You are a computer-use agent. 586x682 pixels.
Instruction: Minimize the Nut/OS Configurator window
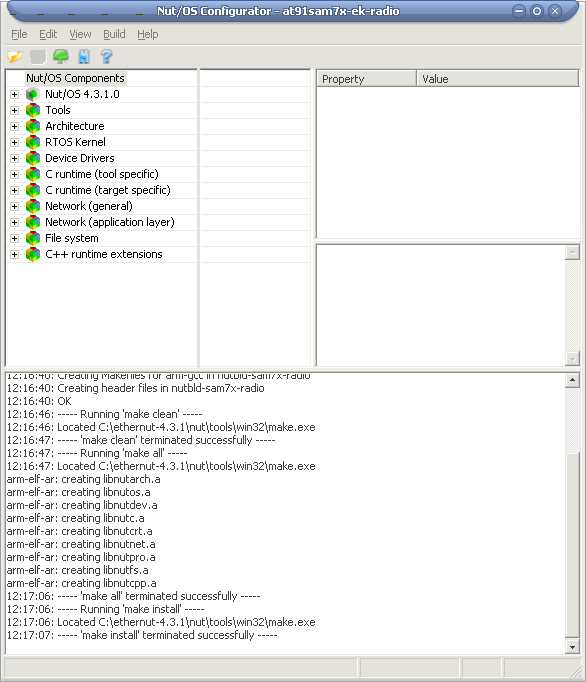pyautogui.click(x=519, y=11)
